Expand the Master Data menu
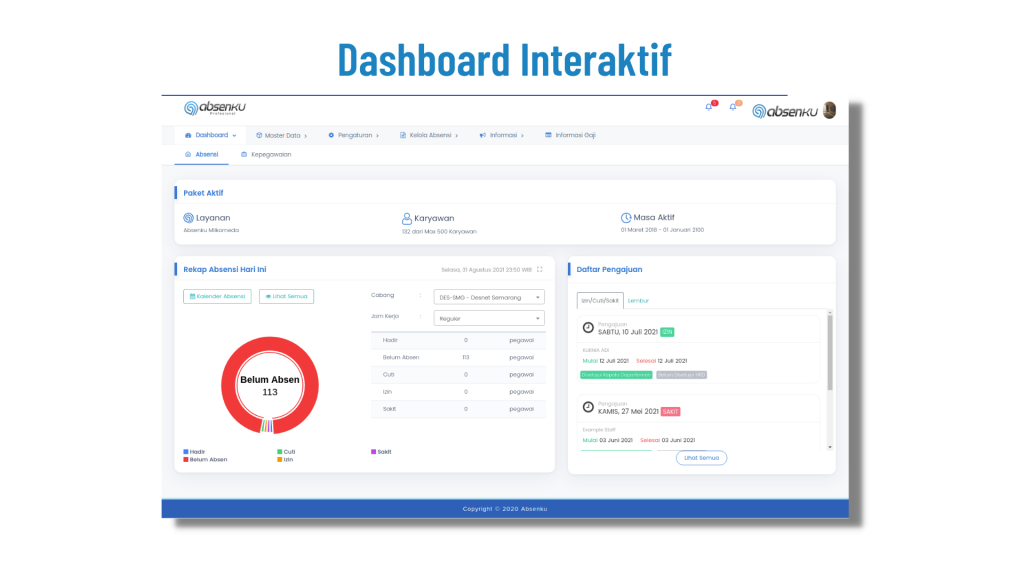This screenshot has width=1024, height=576. (281, 135)
